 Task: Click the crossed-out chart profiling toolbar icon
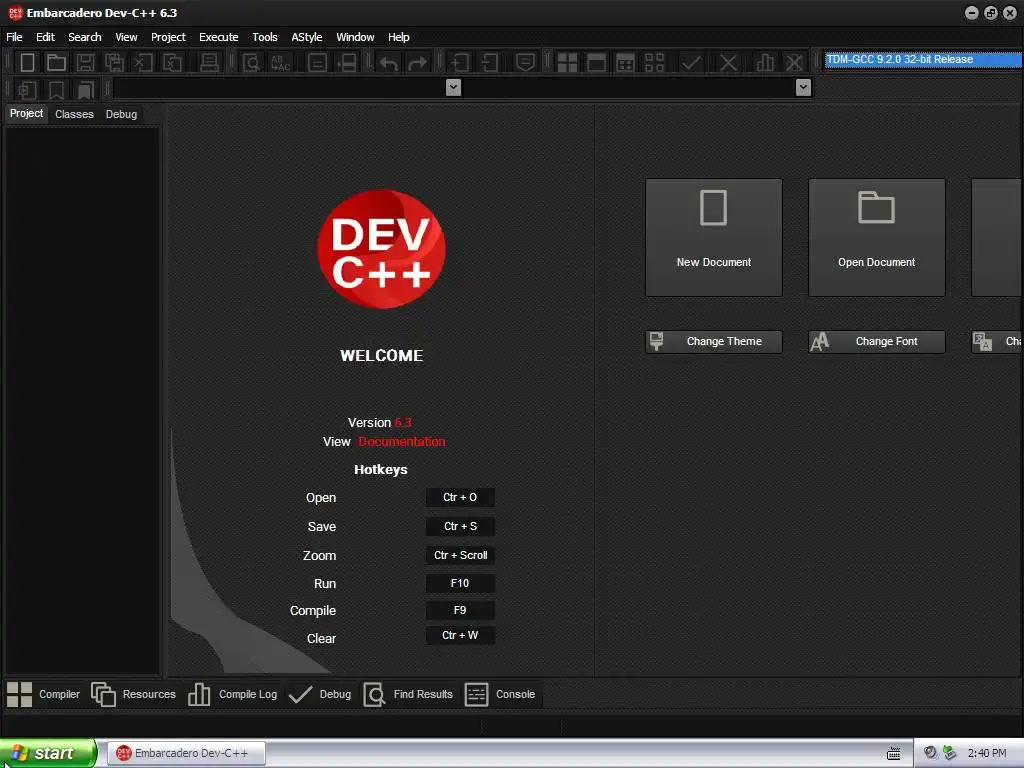[x=794, y=63]
